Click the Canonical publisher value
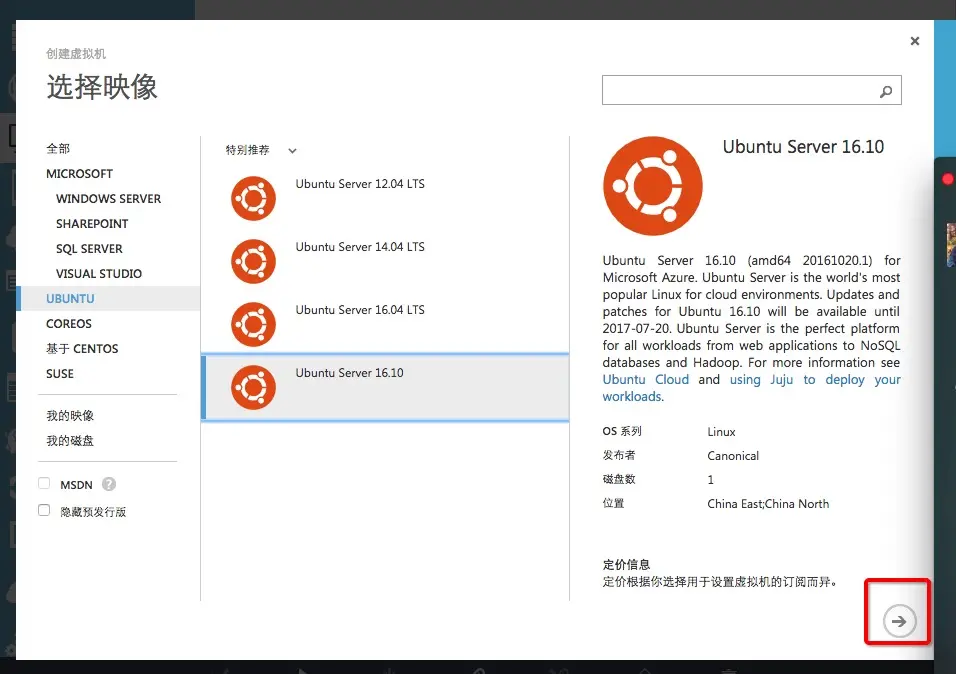The height and width of the screenshot is (674, 956). click(x=733, y=456)
